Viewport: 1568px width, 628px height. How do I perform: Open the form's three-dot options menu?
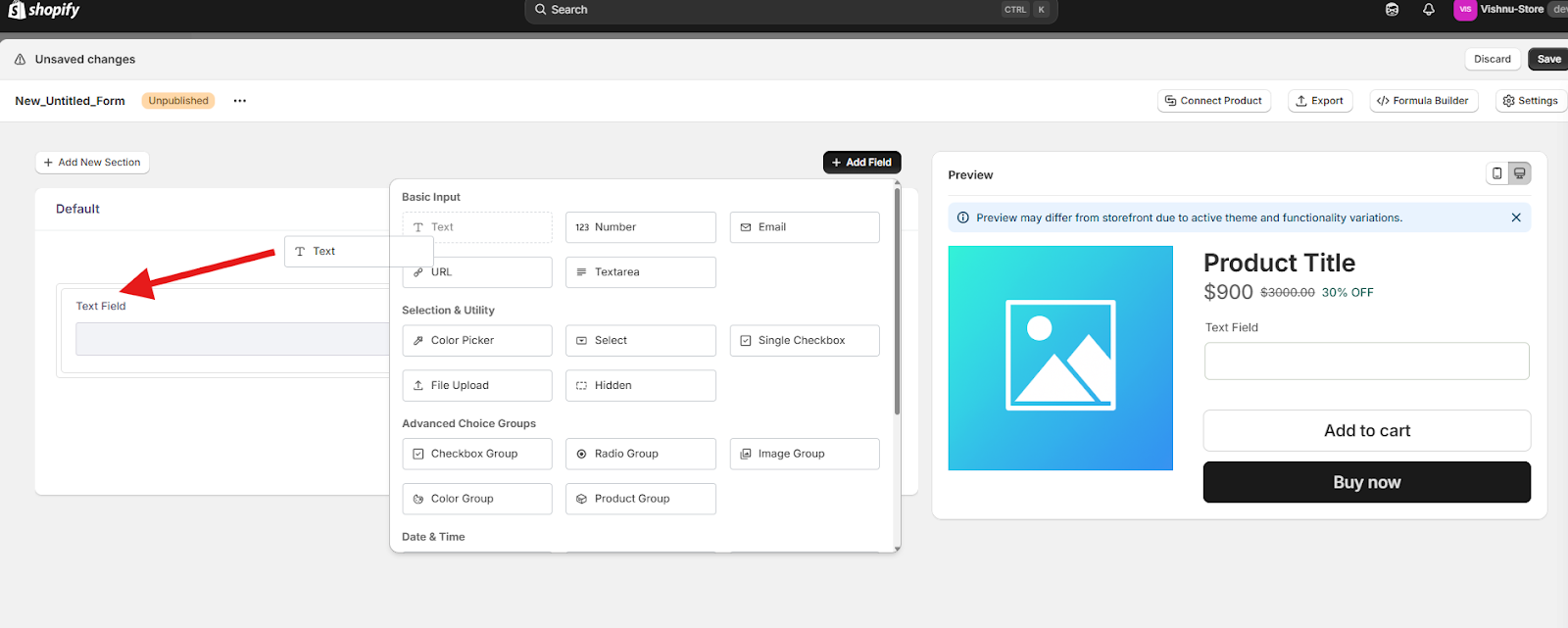239,101
